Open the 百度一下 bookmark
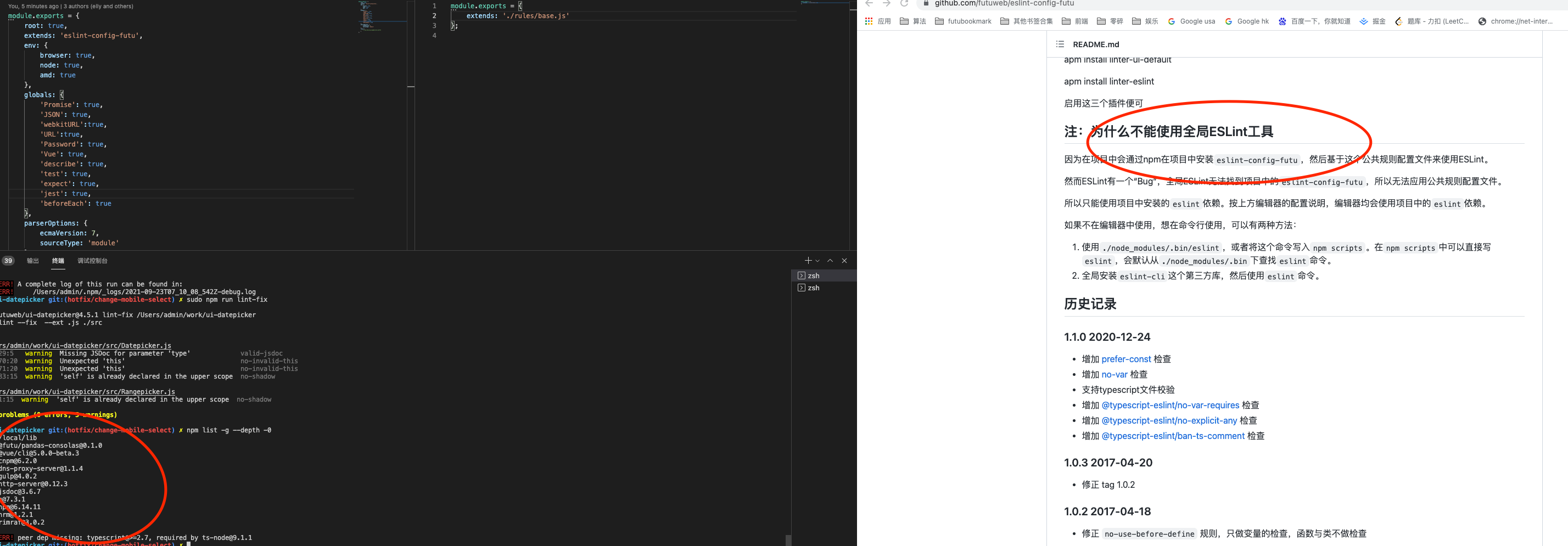This screenshot has height=546, width=1568. pos(1314,21)
